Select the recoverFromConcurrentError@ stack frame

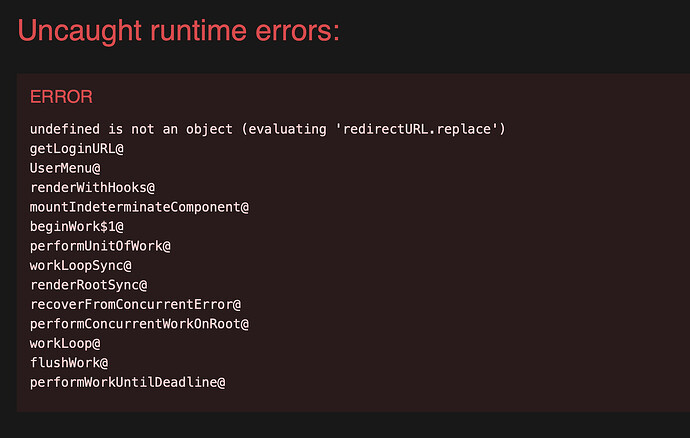coord(135,304)
